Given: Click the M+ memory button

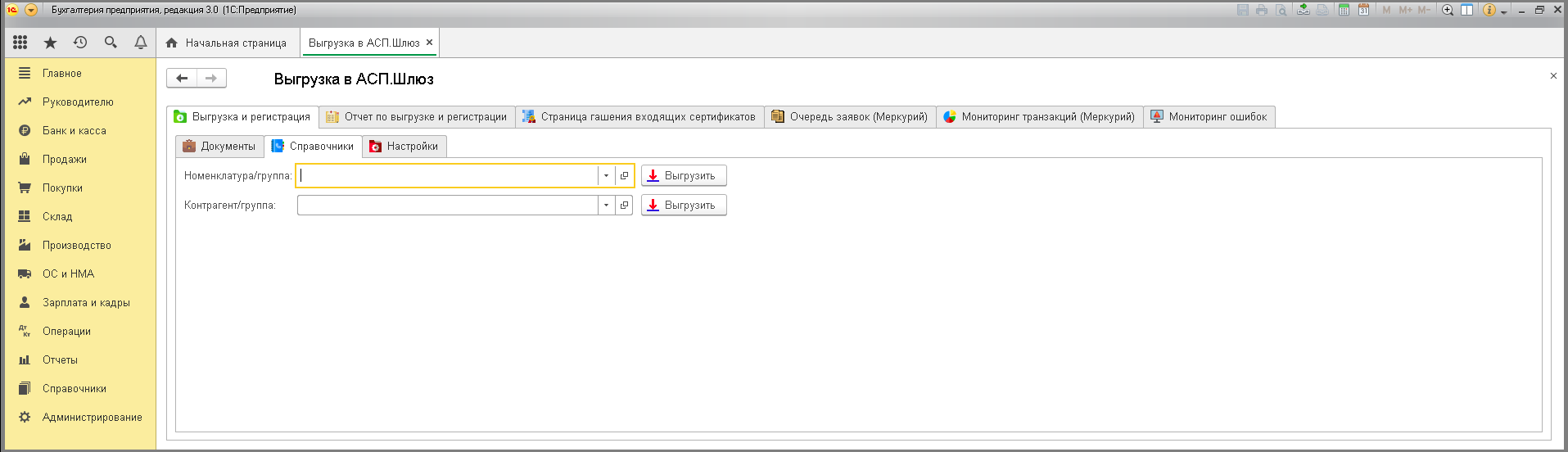Looking at the screenshot, I should (x=1406, y=10).
